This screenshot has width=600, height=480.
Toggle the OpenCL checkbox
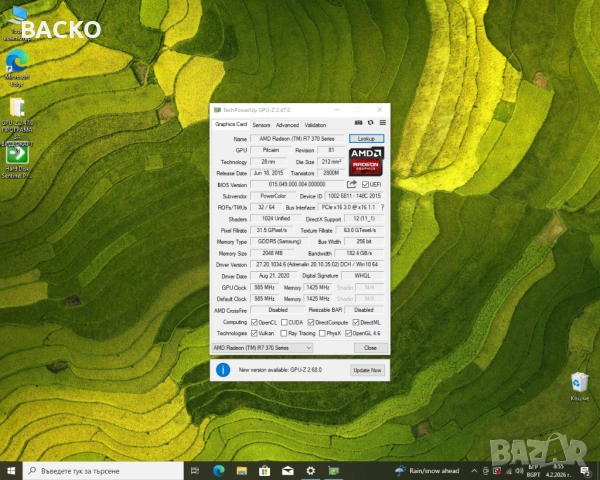point(256,323)
